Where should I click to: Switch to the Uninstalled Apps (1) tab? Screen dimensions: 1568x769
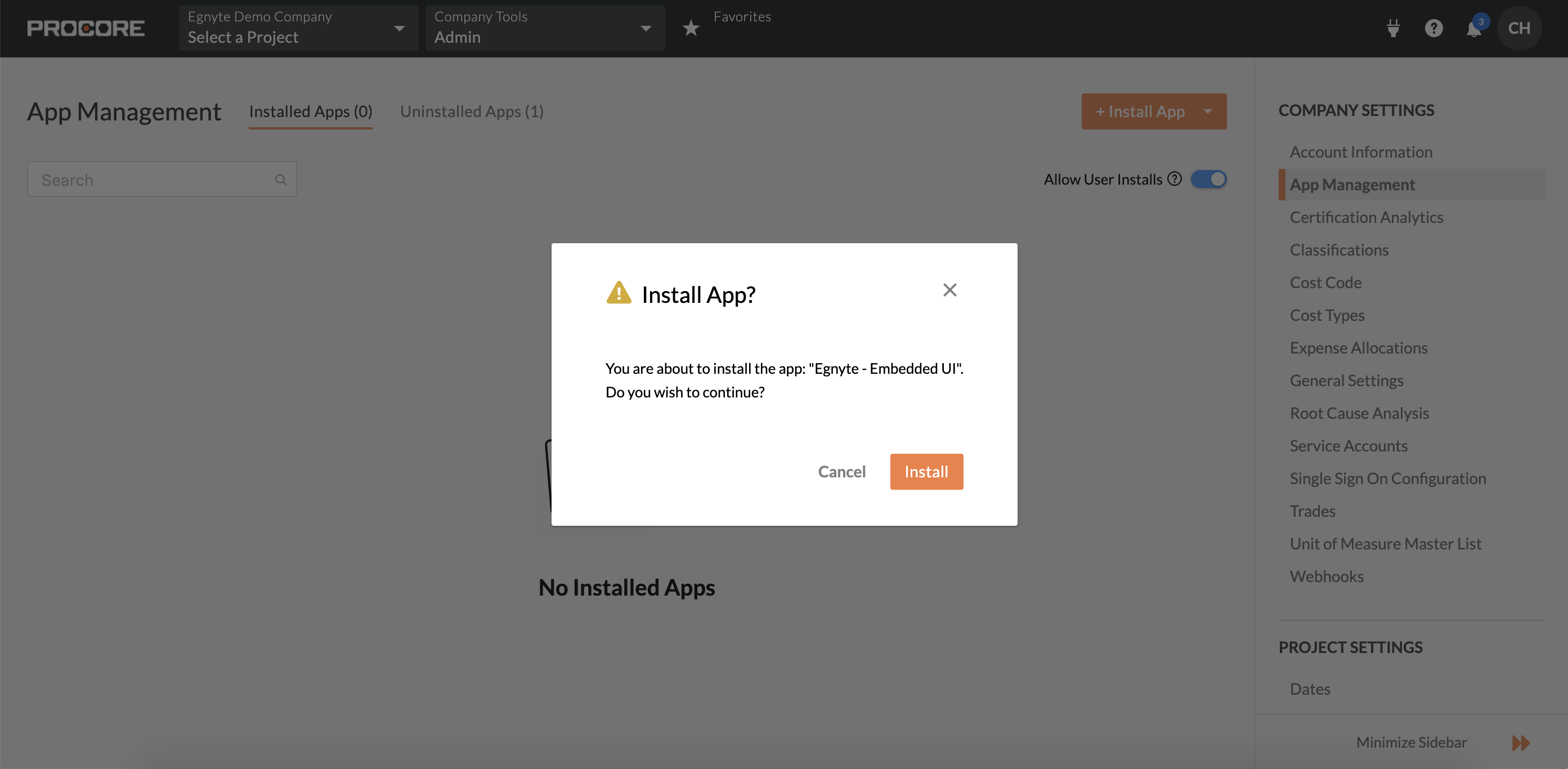(472, 111)
